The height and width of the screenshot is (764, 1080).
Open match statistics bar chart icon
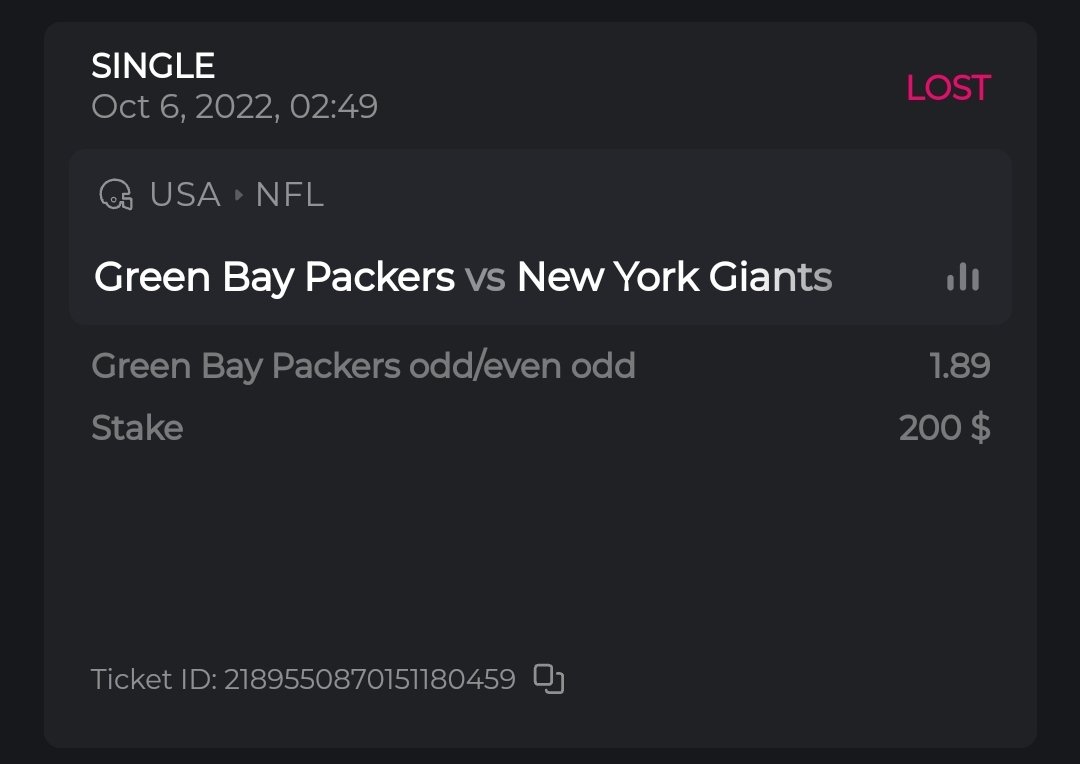963,277
